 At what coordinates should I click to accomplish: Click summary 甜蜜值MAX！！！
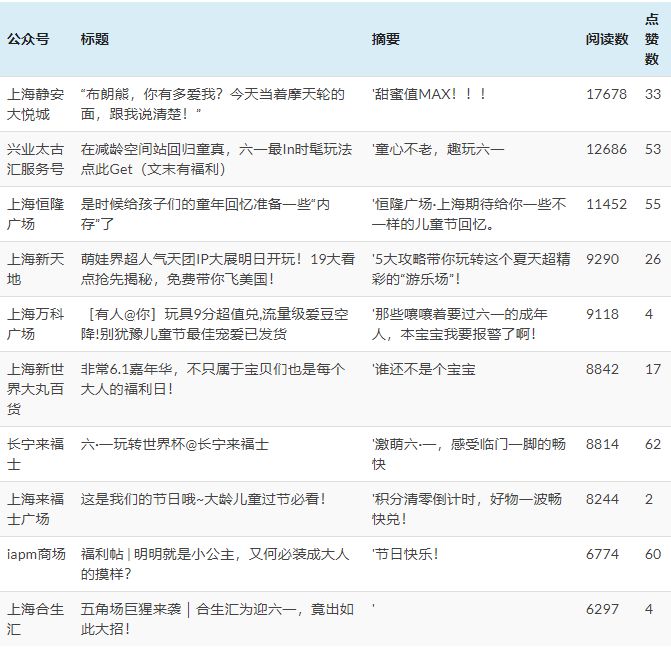pos(429,94)
